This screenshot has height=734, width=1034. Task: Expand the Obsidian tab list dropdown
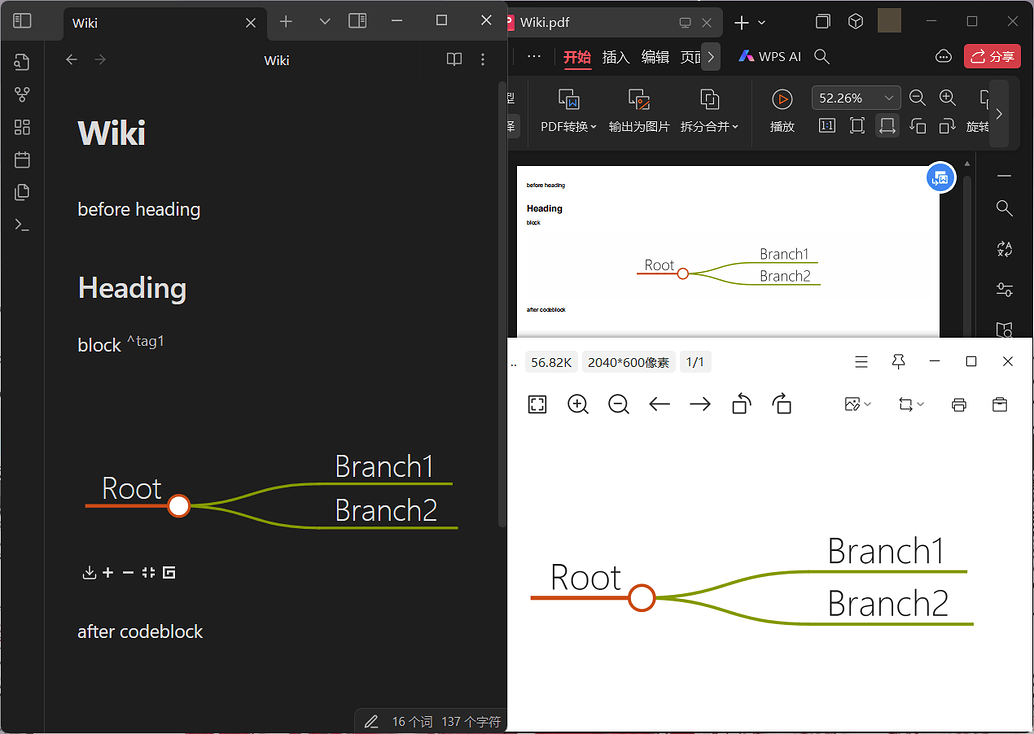point(324,22)
